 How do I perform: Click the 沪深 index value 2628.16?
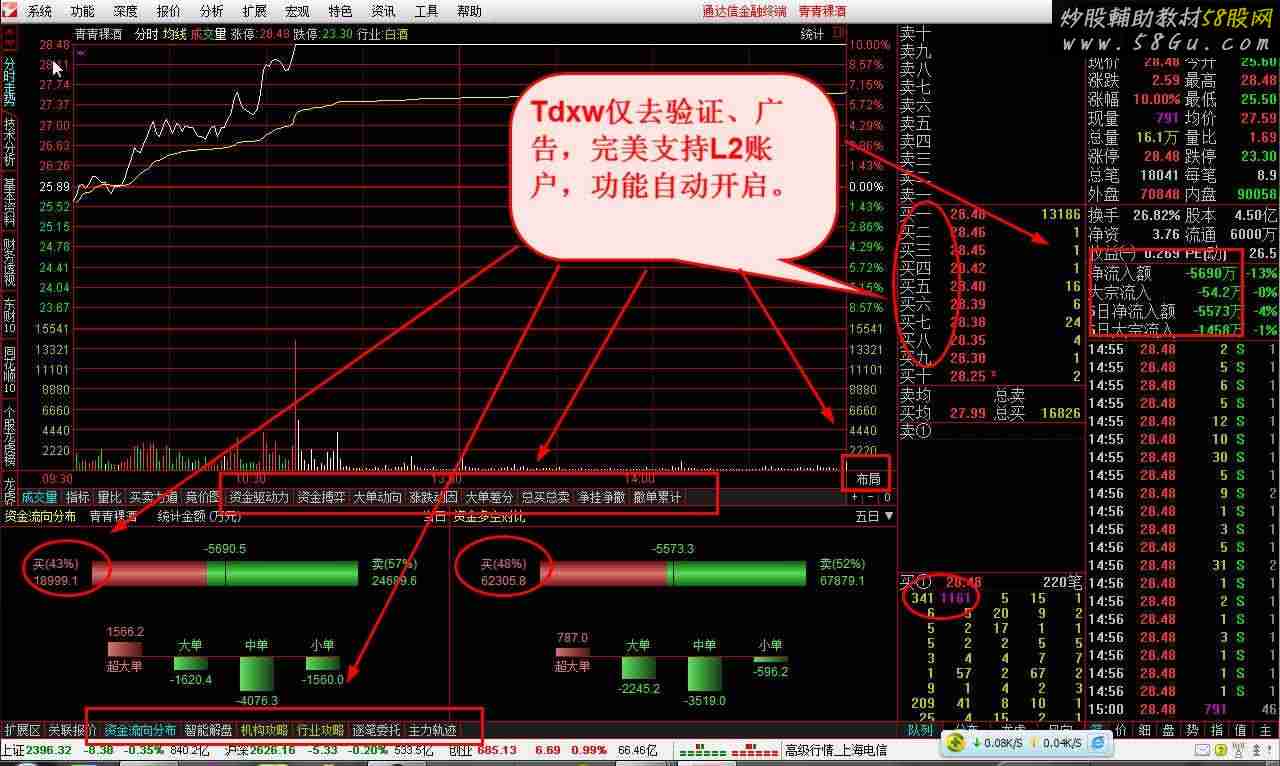click(x=272, y=750)
